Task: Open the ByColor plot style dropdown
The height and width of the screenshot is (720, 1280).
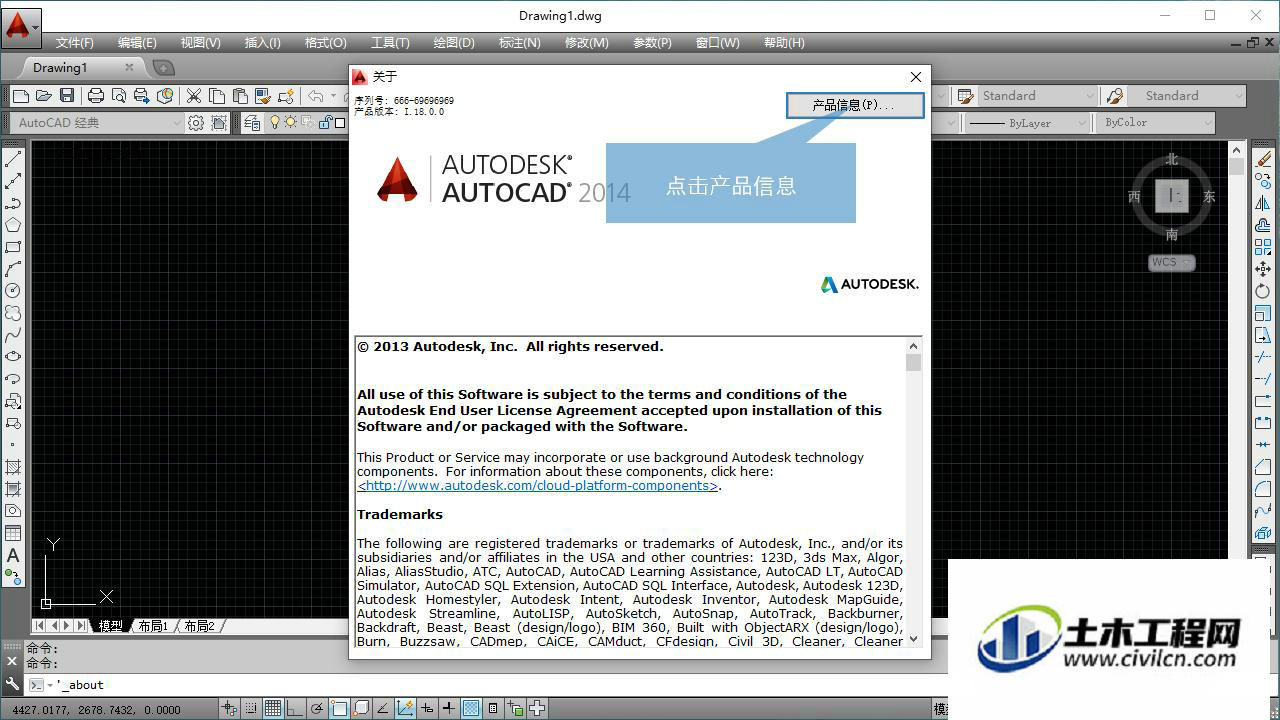Action: click(1156, 123)
